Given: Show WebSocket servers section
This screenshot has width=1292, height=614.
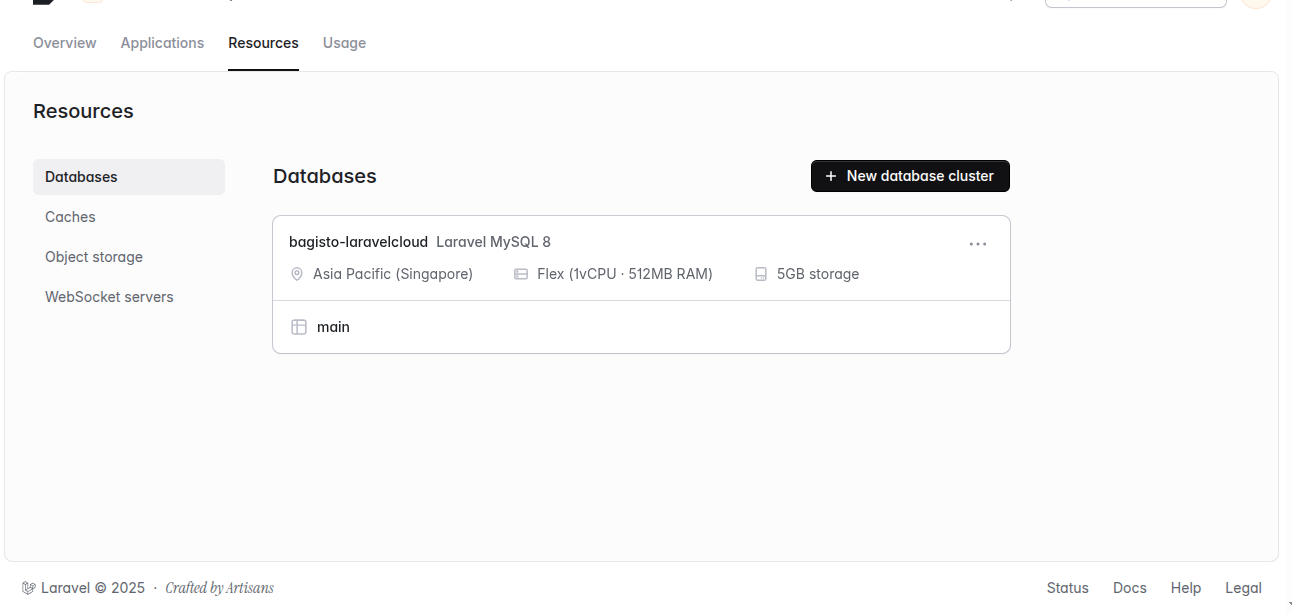Looking at the screenshot, I should click(x=129, y=297).
